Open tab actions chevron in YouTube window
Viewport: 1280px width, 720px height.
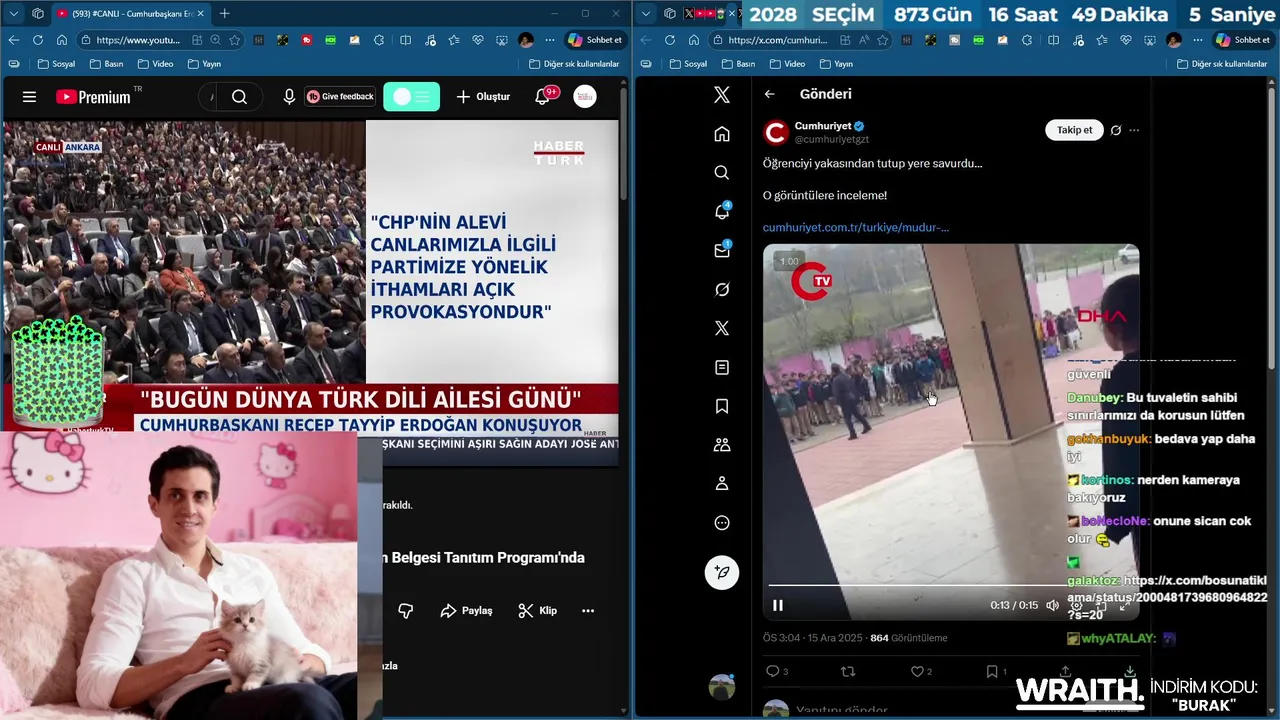[13, 14]
